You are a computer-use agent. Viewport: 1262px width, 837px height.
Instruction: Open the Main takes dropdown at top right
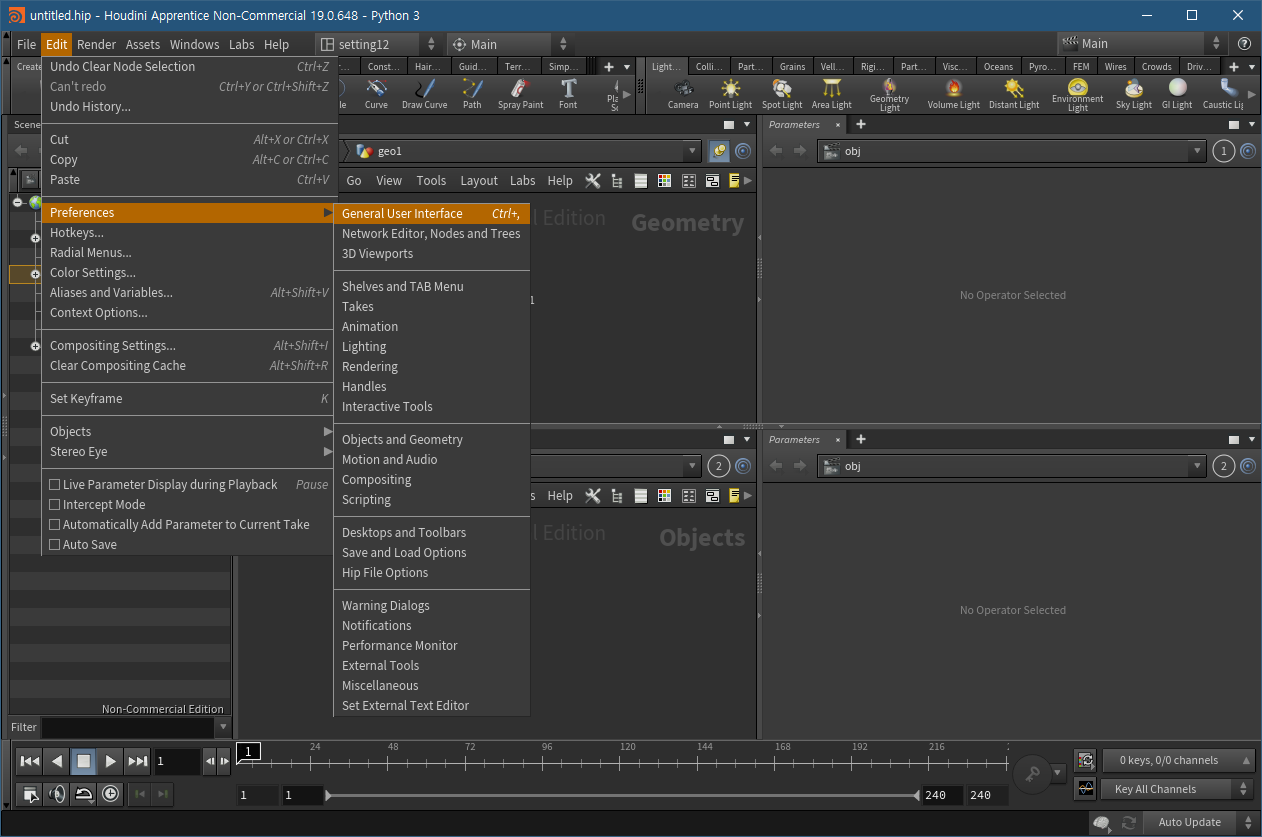click(1141, 44)
